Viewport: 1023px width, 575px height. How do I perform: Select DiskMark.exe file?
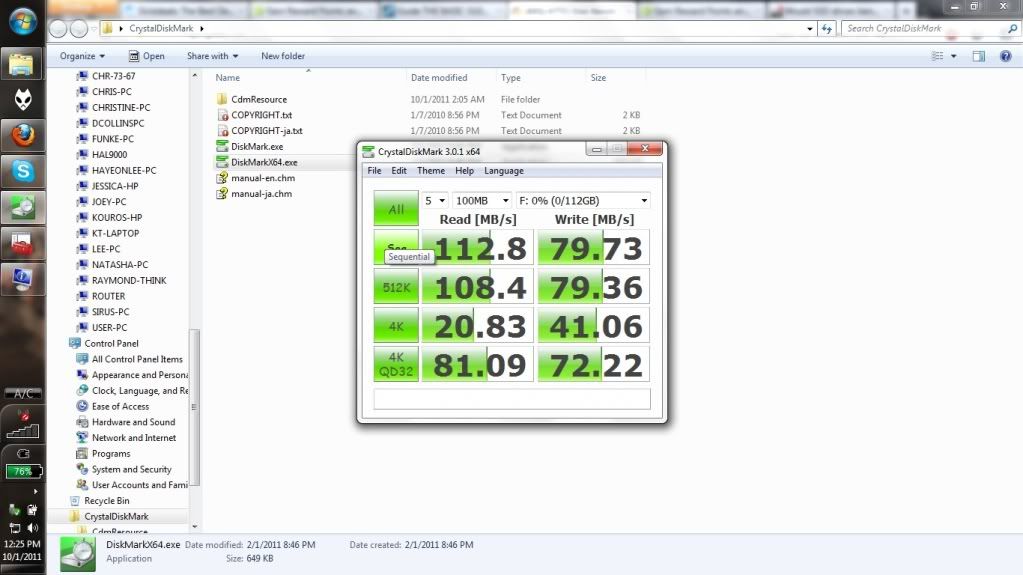tap(257, 146)
